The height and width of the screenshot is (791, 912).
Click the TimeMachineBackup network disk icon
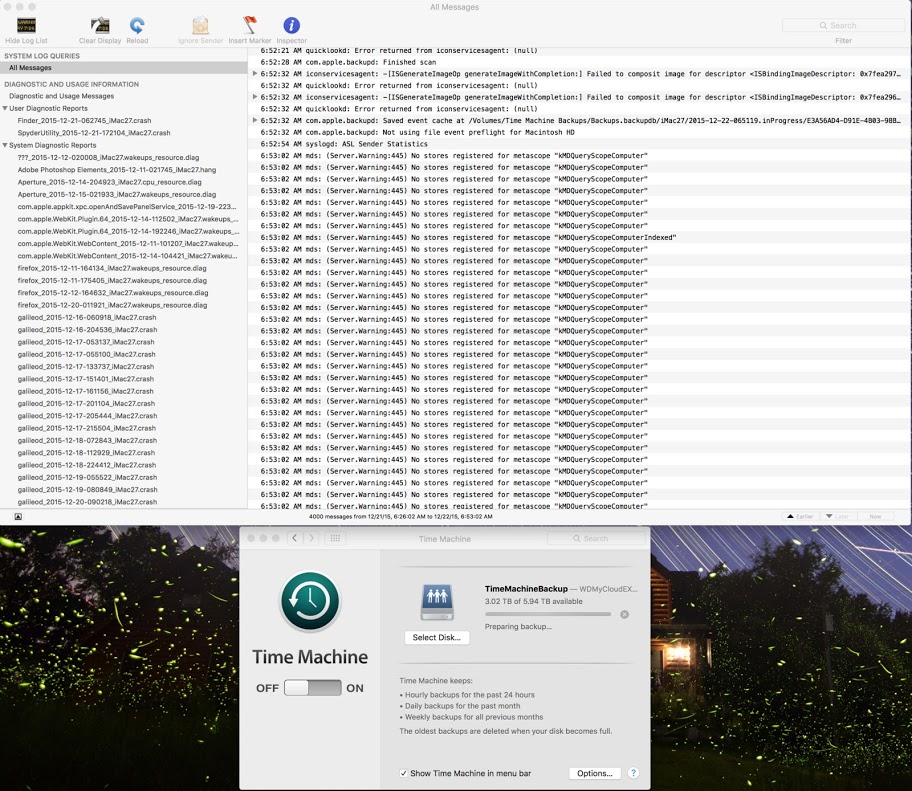pyautogui.click(x=437, y=603)
